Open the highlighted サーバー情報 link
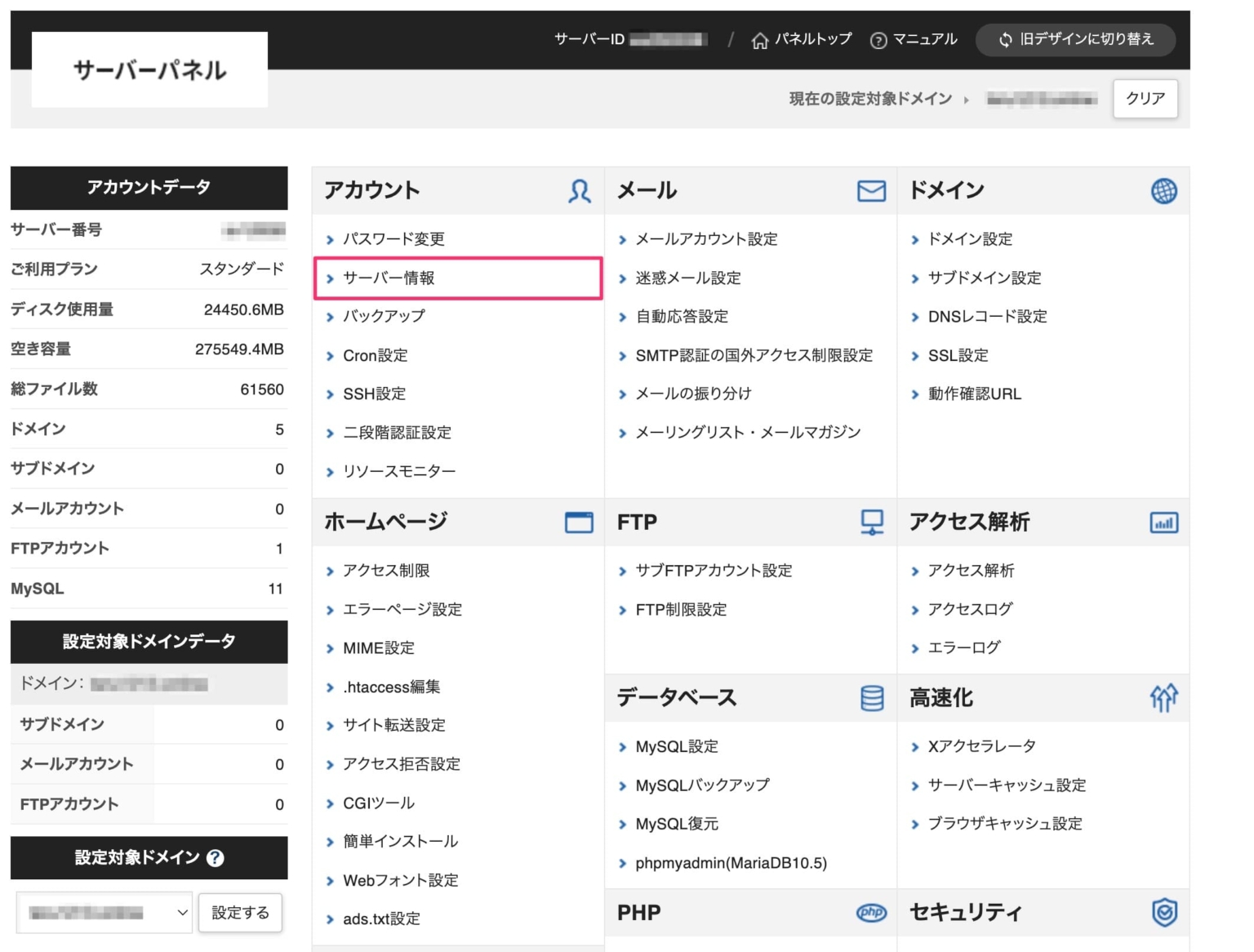The image size is (1254, 952). (390, 278)
